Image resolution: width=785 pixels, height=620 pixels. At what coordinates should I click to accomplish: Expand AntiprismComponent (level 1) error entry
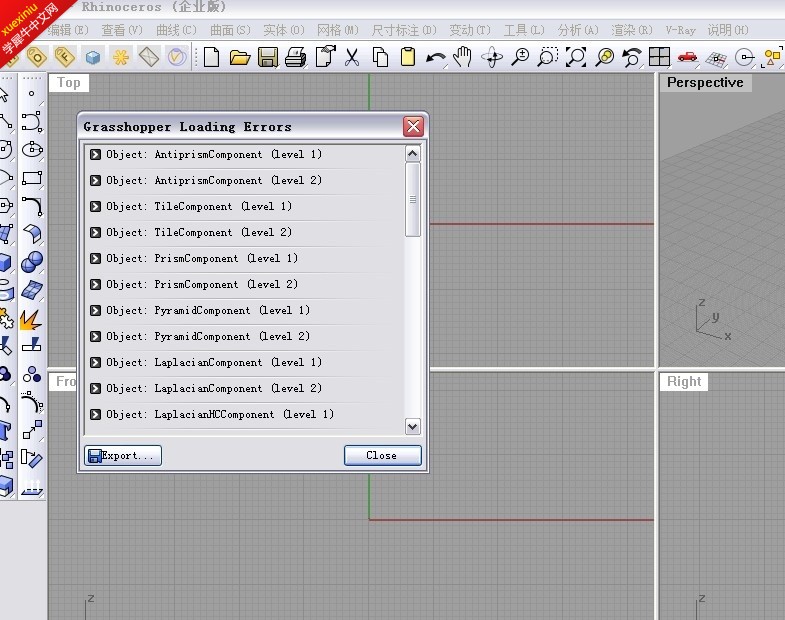[x=95, y=154]
